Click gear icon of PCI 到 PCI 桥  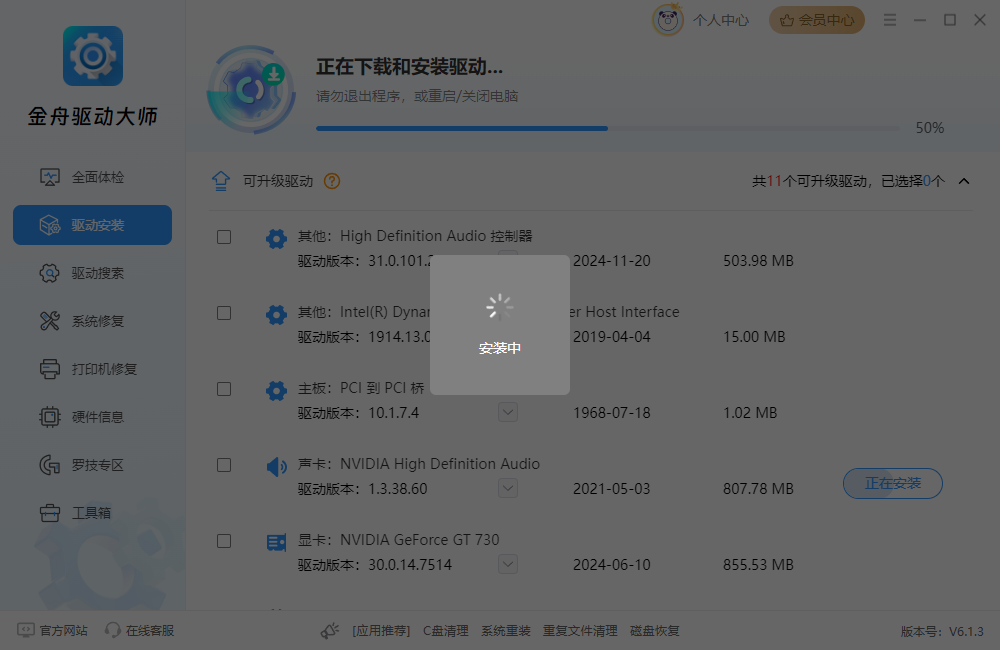tap(276, 390)
